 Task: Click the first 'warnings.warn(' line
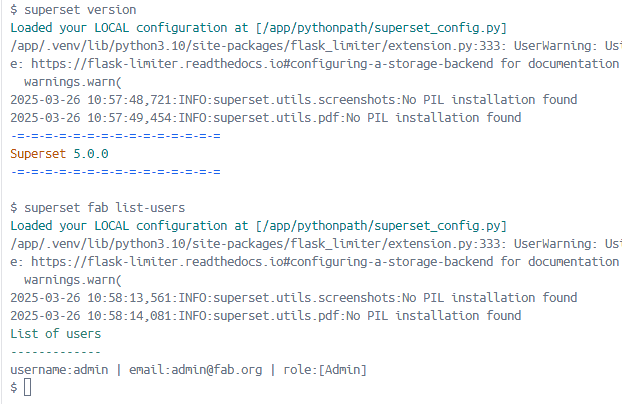[73, 82]
